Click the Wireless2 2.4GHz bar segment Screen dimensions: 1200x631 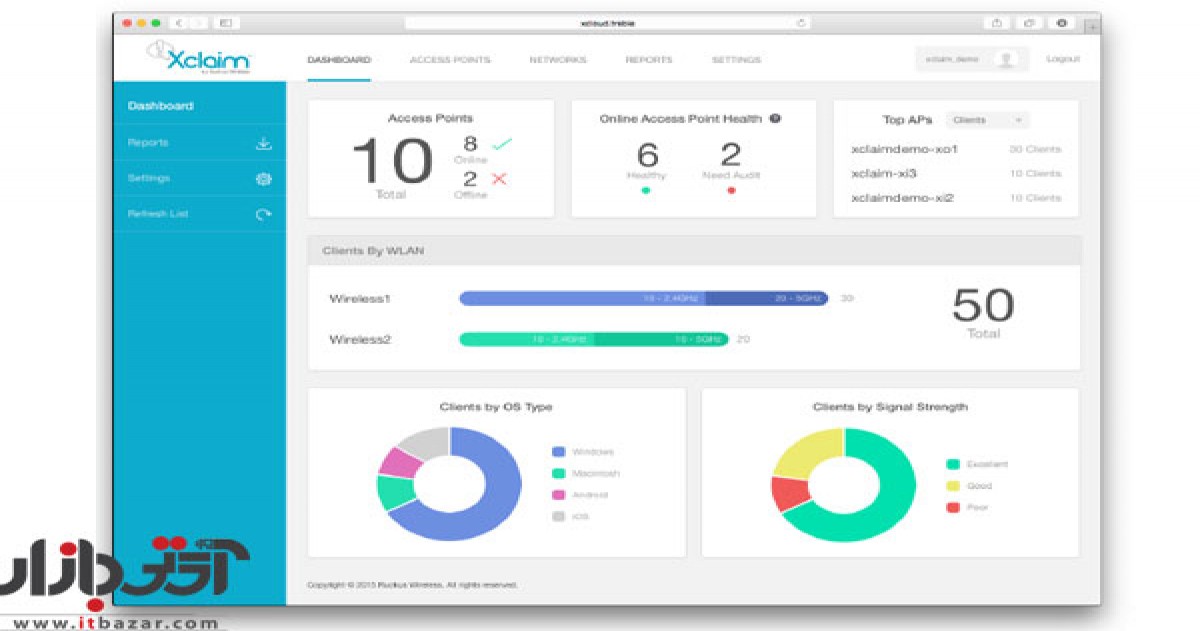[x=526, y=339]
